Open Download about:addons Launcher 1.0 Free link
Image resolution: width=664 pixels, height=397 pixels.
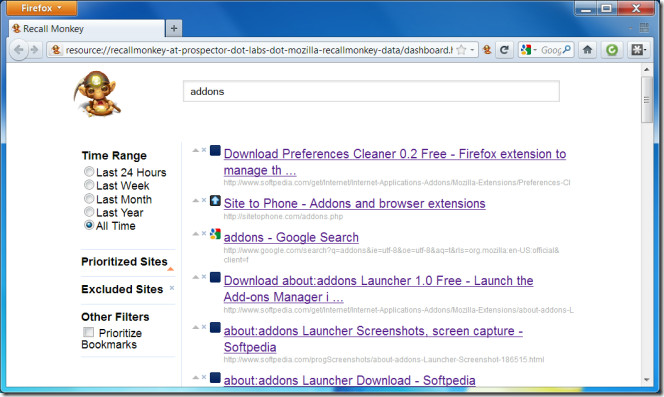pyautogui.click(x=378, y=289)
